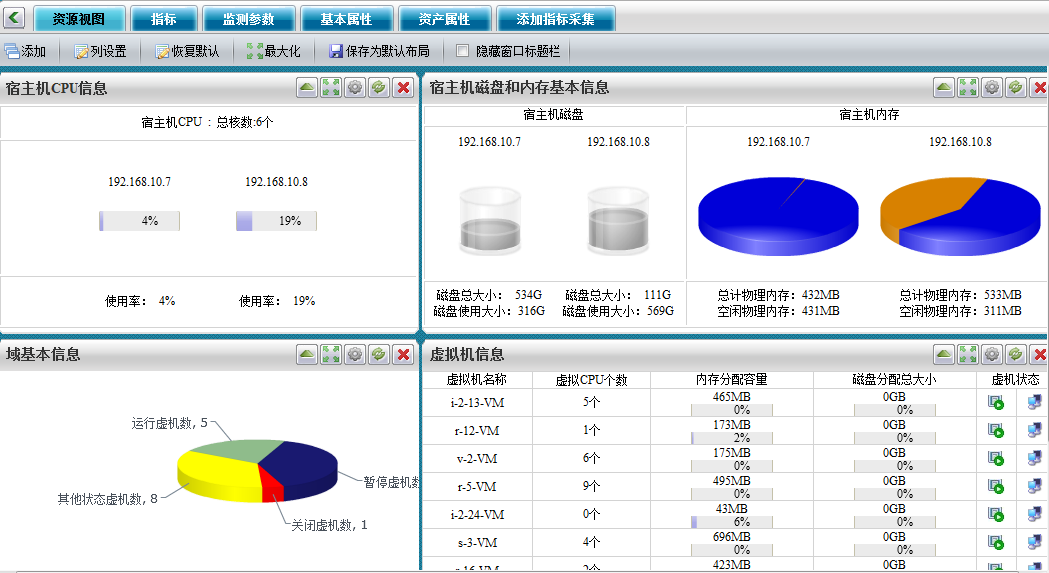The height and width of the screenshot is (573, 1049).
Task: Click the 保存为默认布局 button
Action: click(x=379, y=51)
